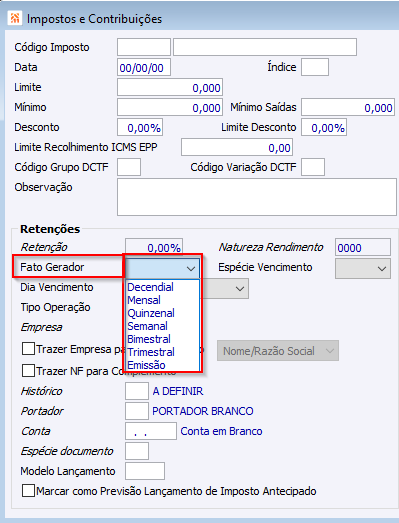Click the Retenção percentage field
Image resolution: width=399 pixels, height=523 pixels.
click(x=154, y=247)
